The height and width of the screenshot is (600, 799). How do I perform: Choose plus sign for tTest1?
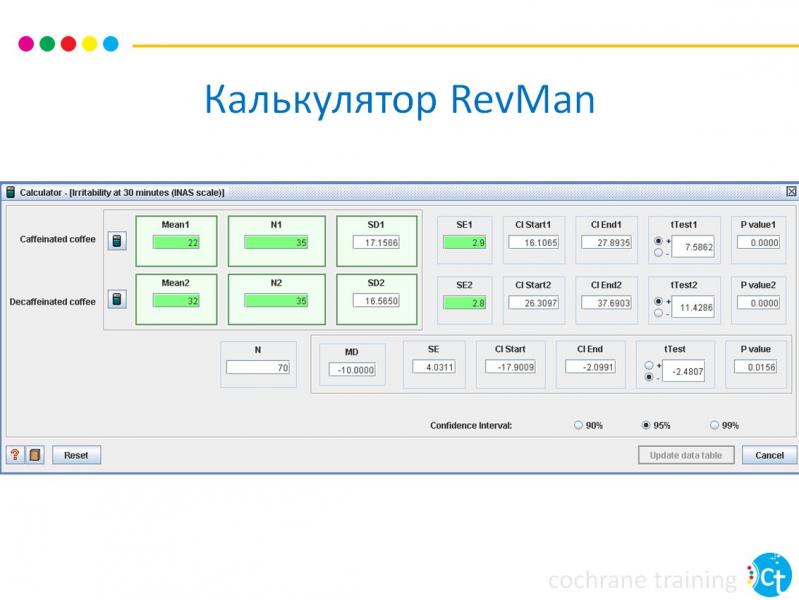[658, 241]
